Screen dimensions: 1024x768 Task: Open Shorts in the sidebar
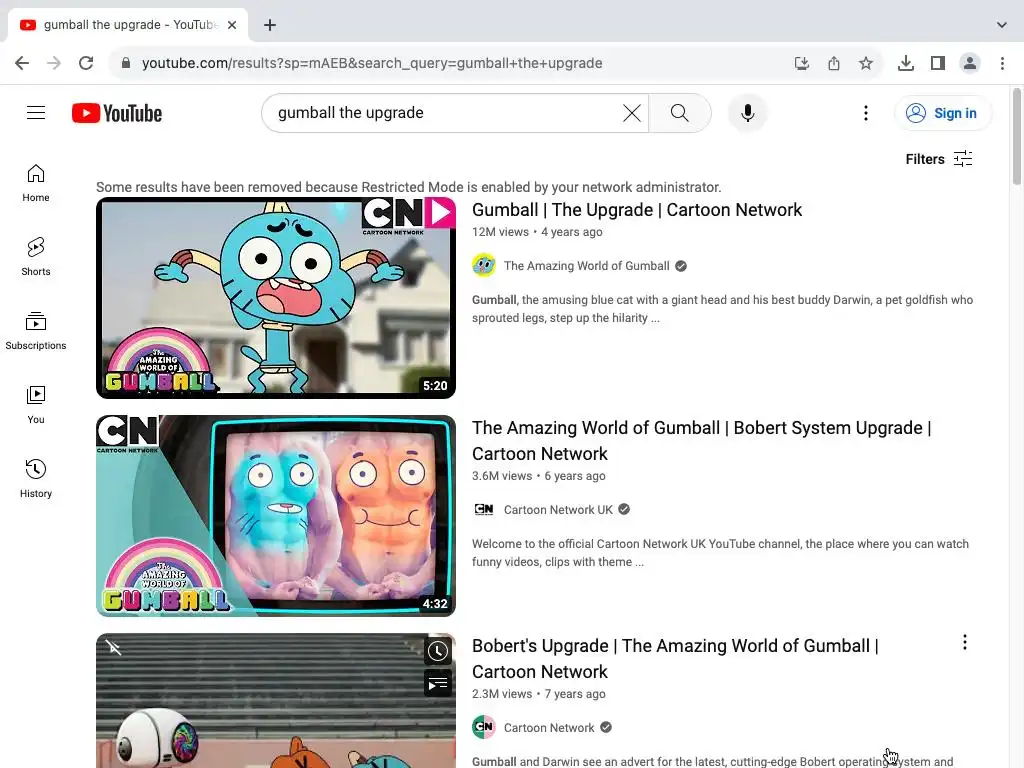coord(36,257)
